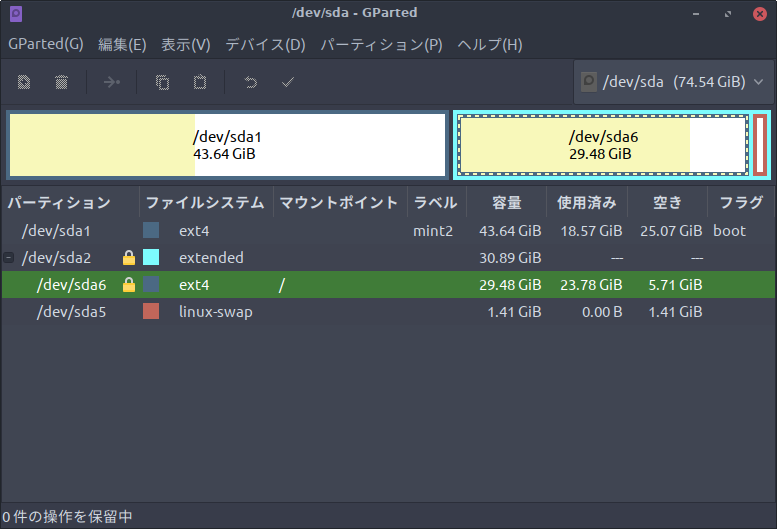The image size is (777, 529).
Task: Click the 空き column header
Action: [667, 202]
